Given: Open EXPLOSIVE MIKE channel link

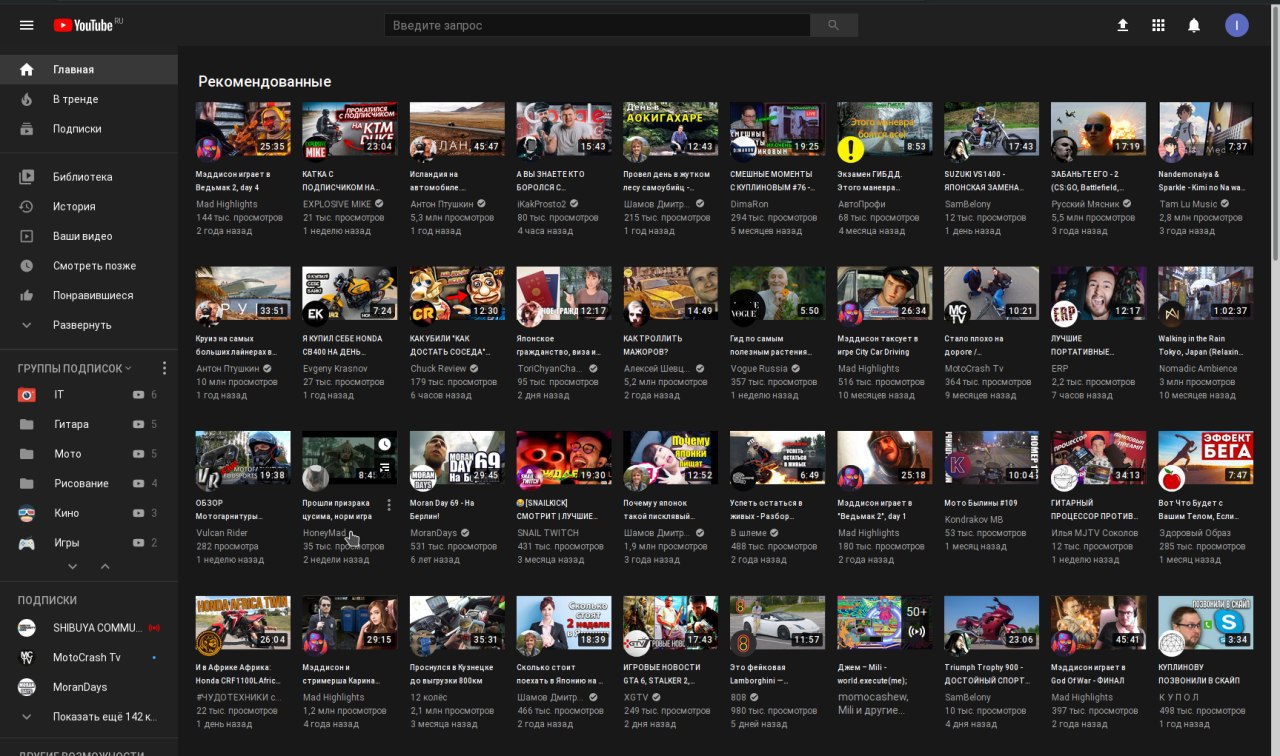Looking at the screenshot, I should tap(336, 204).
